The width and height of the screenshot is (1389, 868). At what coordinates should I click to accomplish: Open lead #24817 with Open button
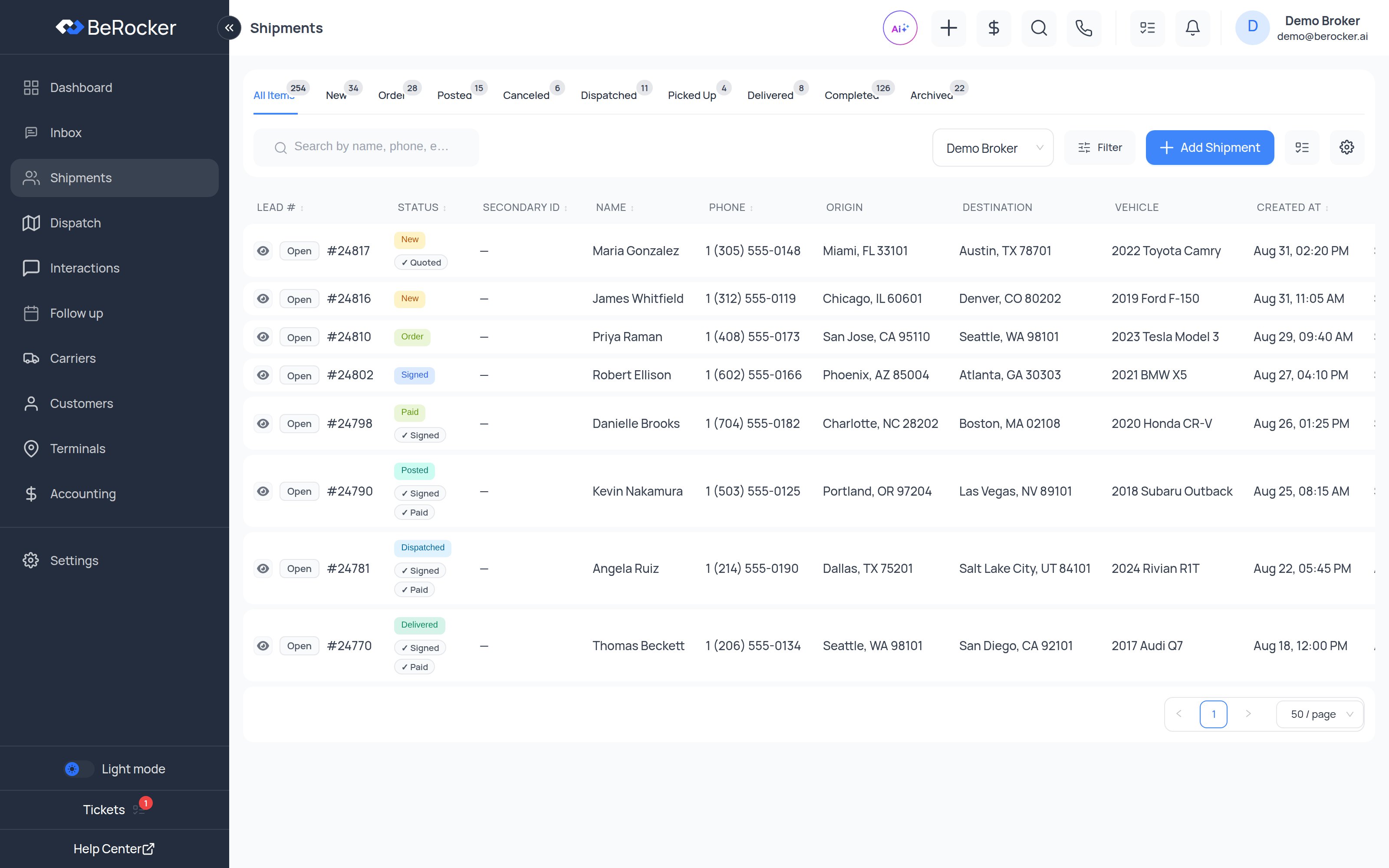(299, 251)
